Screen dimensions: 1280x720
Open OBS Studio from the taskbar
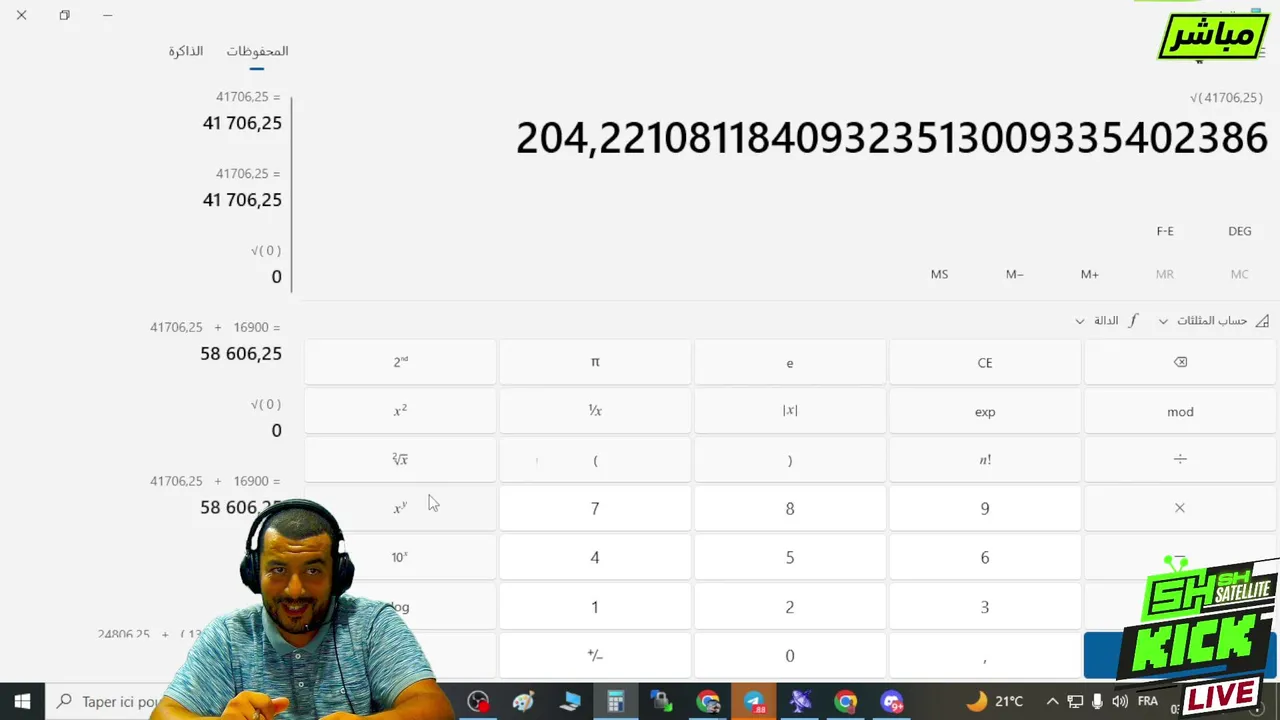[x=478, y=702]
